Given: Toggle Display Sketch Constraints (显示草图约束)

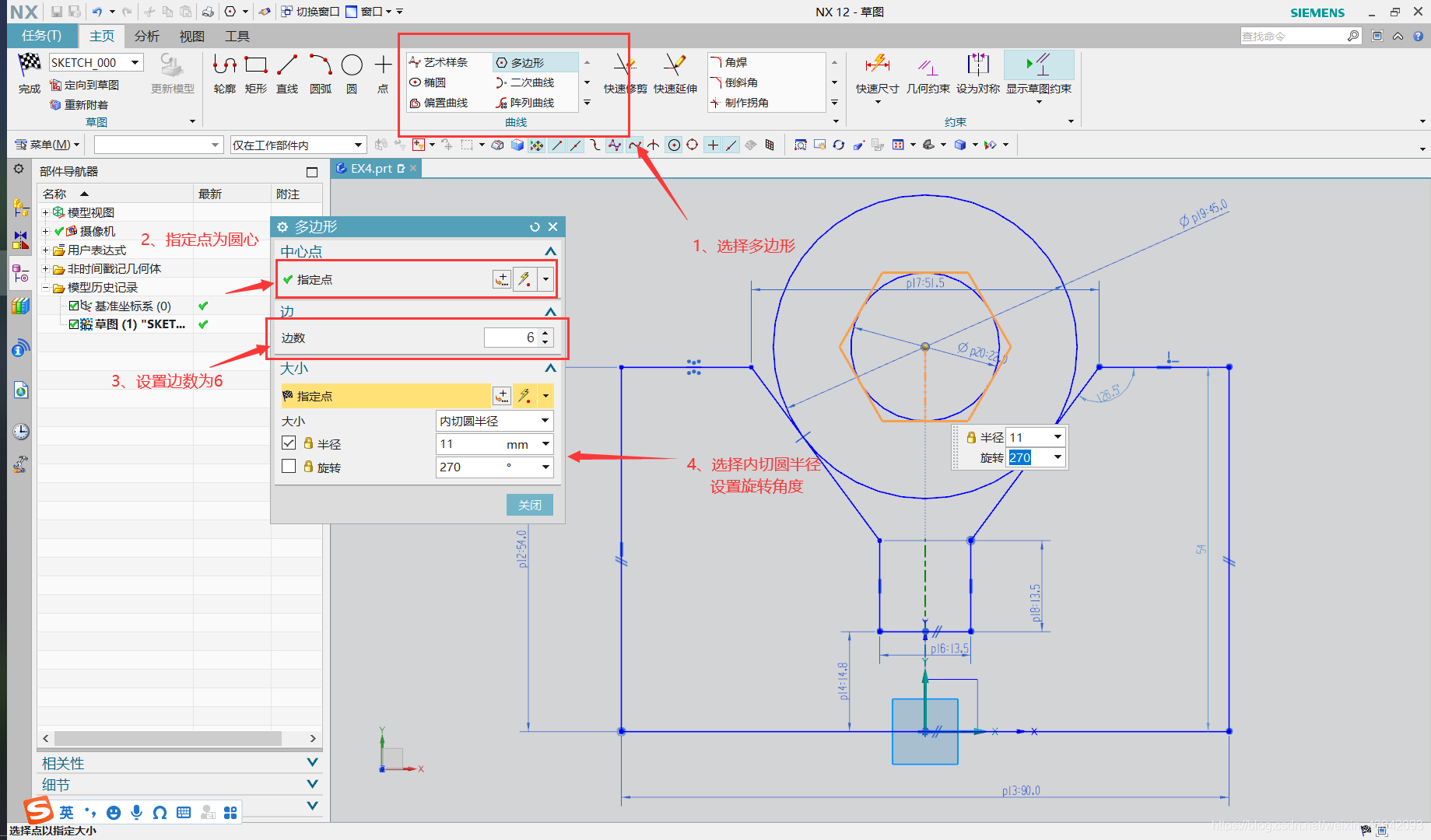Looking at the screenshot, I should tap(1038, 74).
